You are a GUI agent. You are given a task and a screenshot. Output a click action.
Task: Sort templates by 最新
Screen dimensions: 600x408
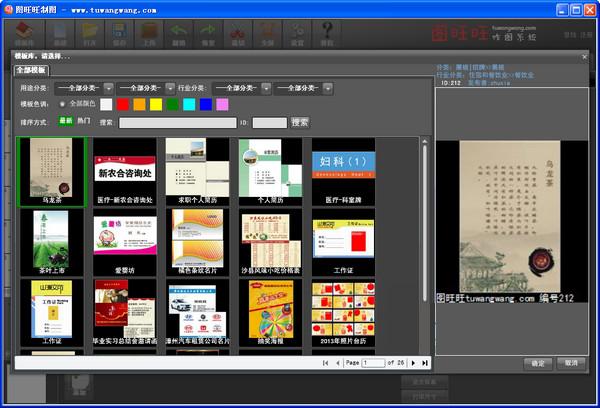66,121
